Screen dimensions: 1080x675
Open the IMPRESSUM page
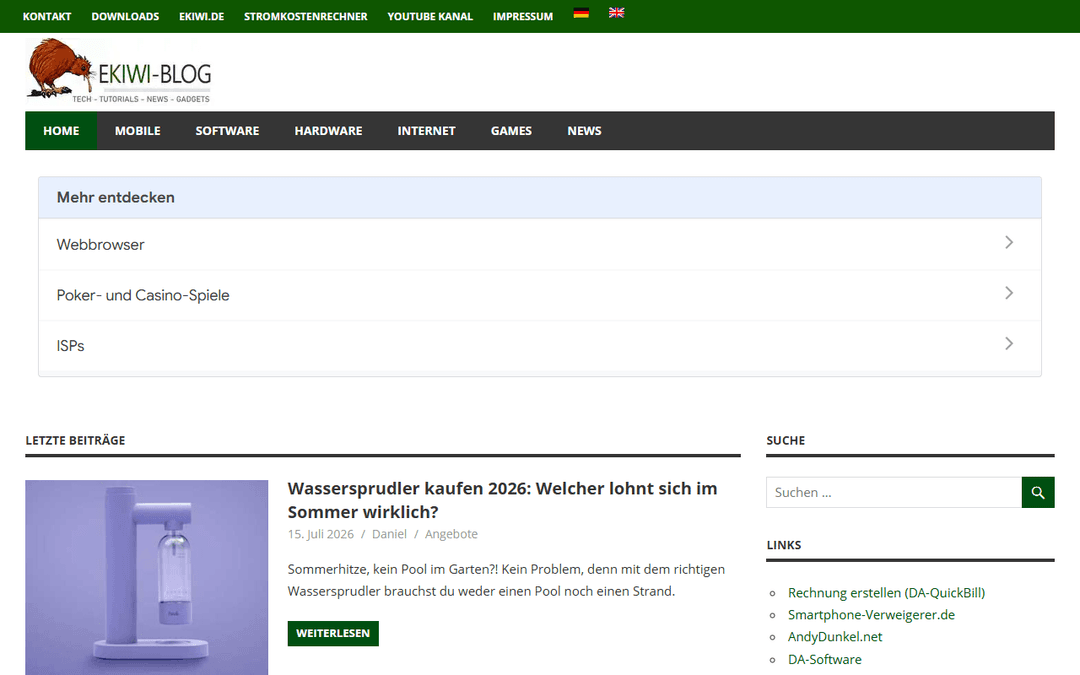pyautogui.click(x=523, y=17)
